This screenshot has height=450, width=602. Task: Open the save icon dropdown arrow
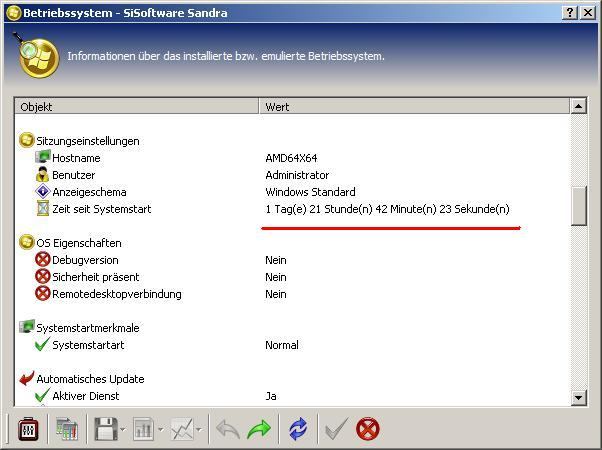(x=123, y=429)
